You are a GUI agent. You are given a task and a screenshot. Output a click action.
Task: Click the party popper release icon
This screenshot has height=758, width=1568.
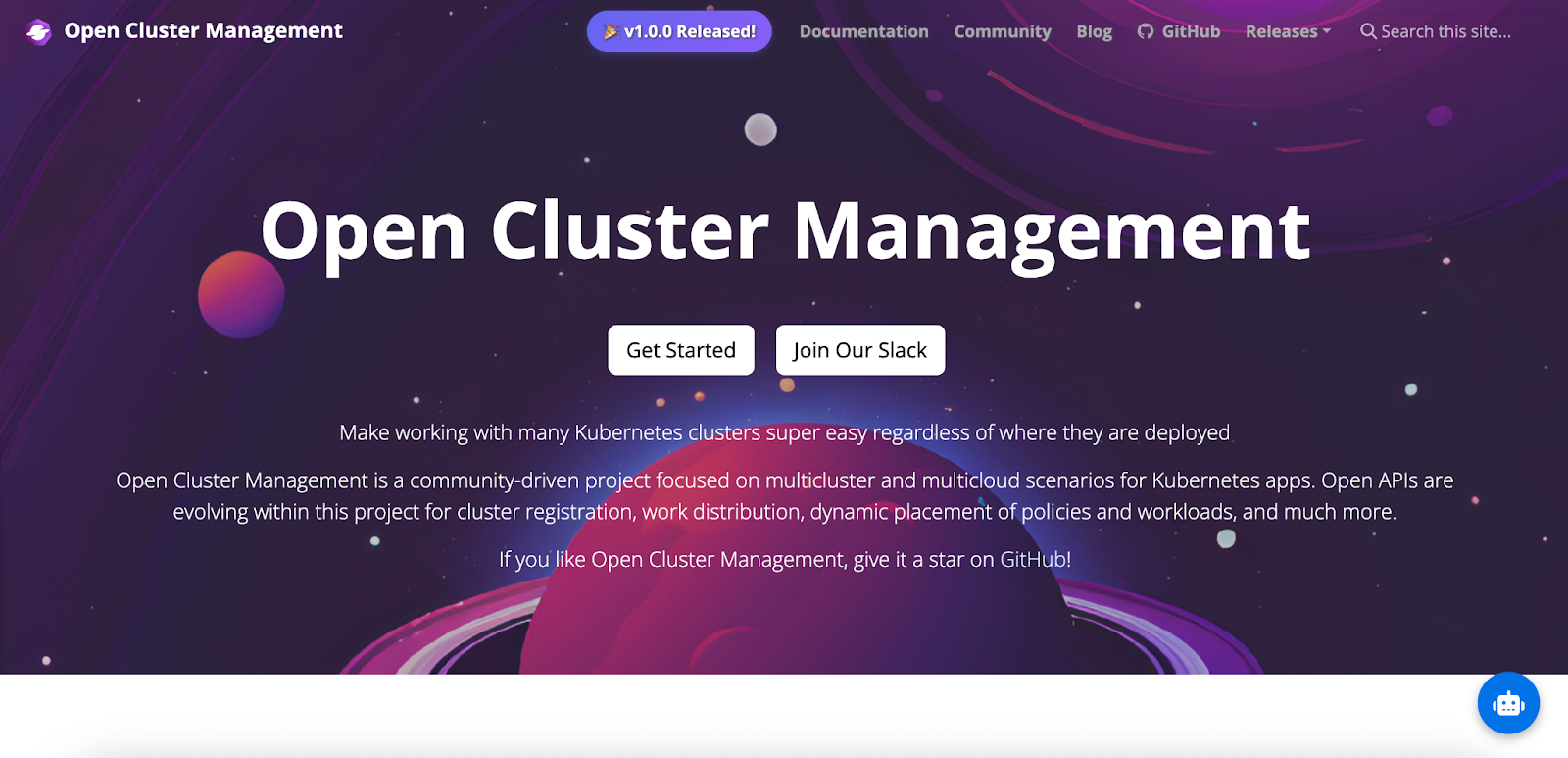[x=611, y=31]
